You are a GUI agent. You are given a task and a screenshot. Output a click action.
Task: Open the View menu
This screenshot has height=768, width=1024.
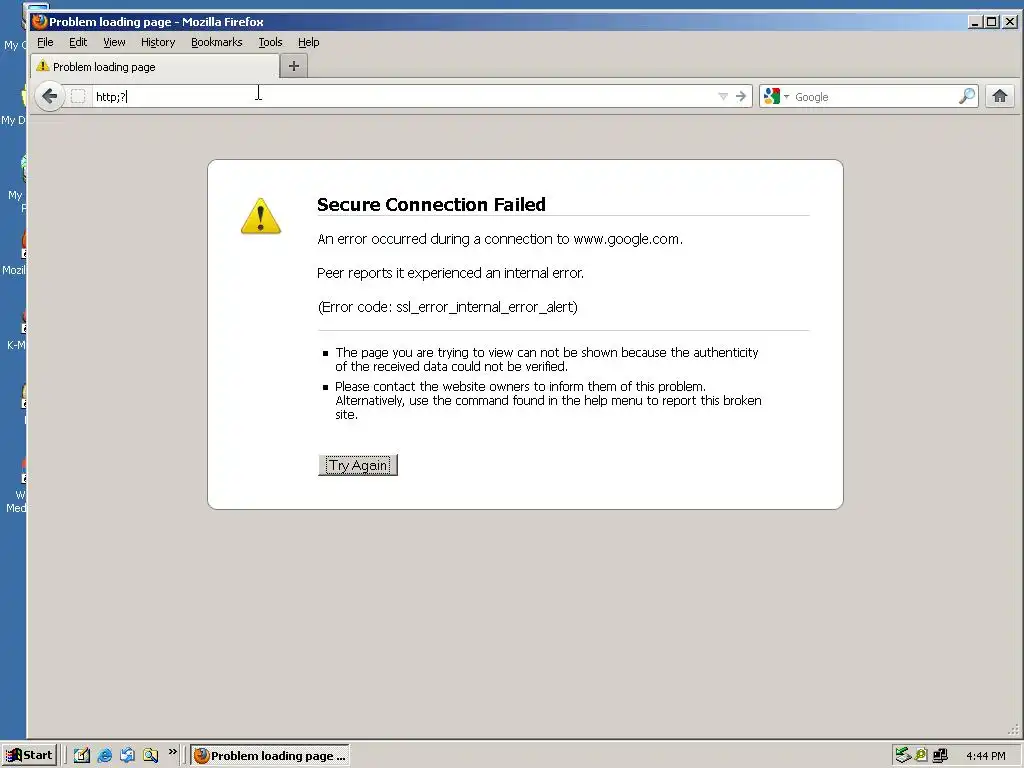[114, 42]
